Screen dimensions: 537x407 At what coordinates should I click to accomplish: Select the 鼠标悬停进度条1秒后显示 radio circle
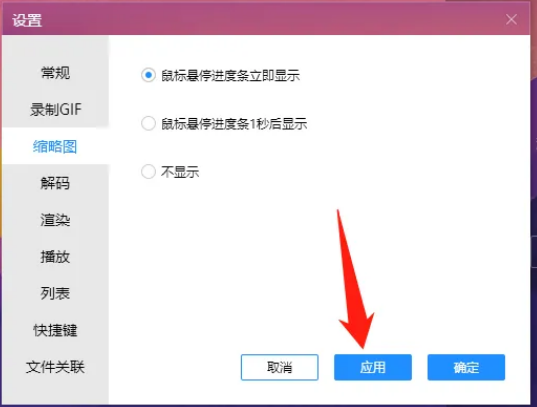148,123
